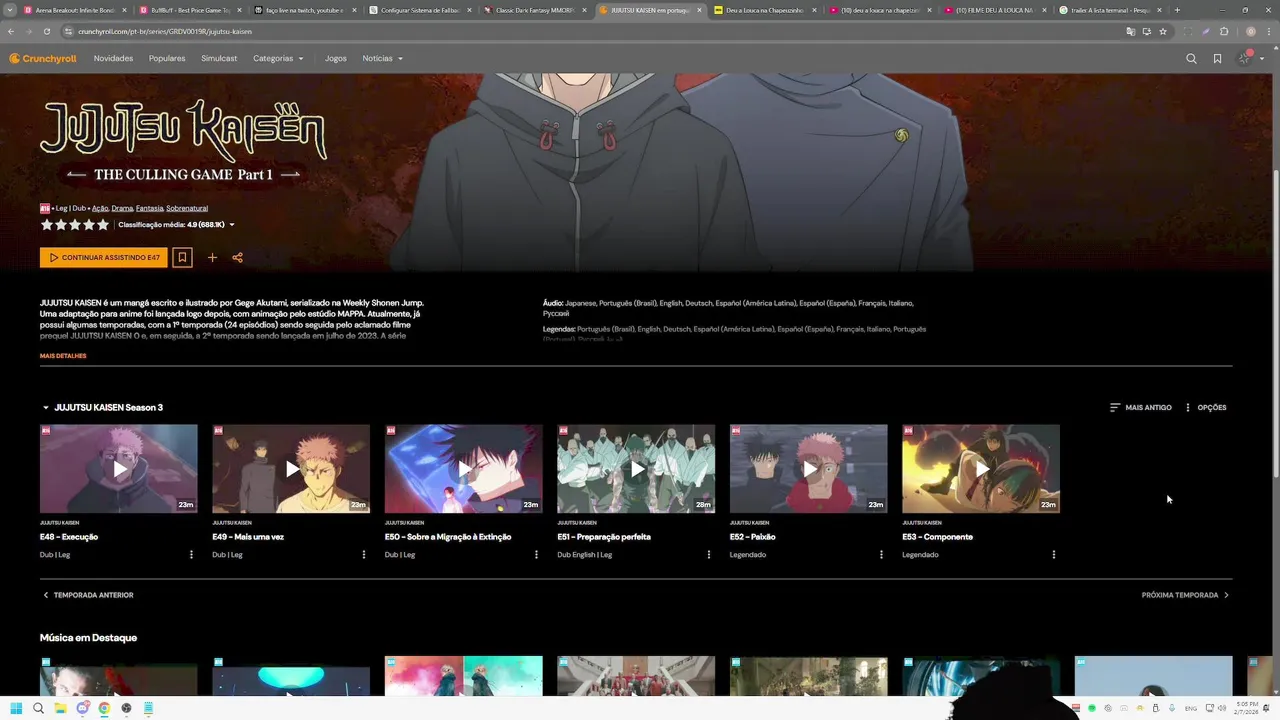Click the browser address bar URL
This screenshot has width=1280, height=720.
(165, 31)
